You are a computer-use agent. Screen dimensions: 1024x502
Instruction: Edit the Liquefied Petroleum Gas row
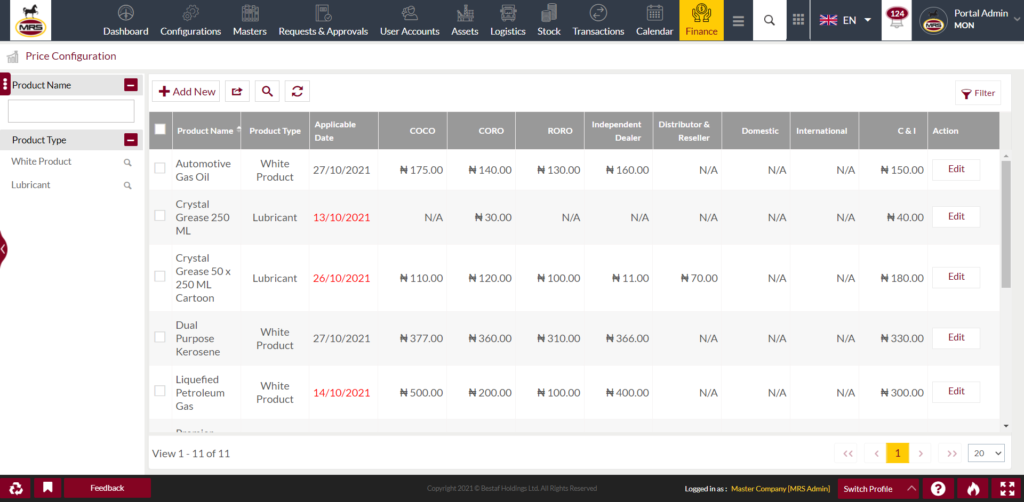[x=956, y=392]
